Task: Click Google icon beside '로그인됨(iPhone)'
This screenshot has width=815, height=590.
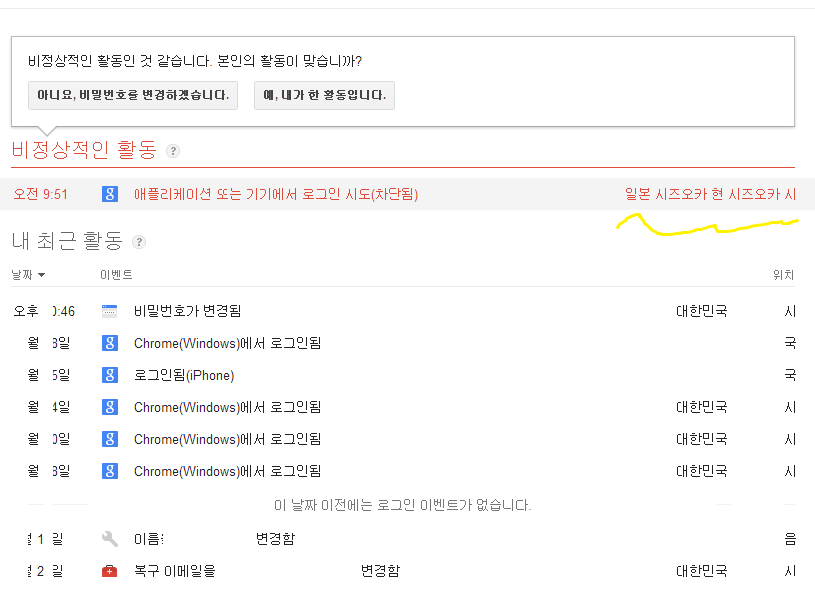Action: (110, 375)
